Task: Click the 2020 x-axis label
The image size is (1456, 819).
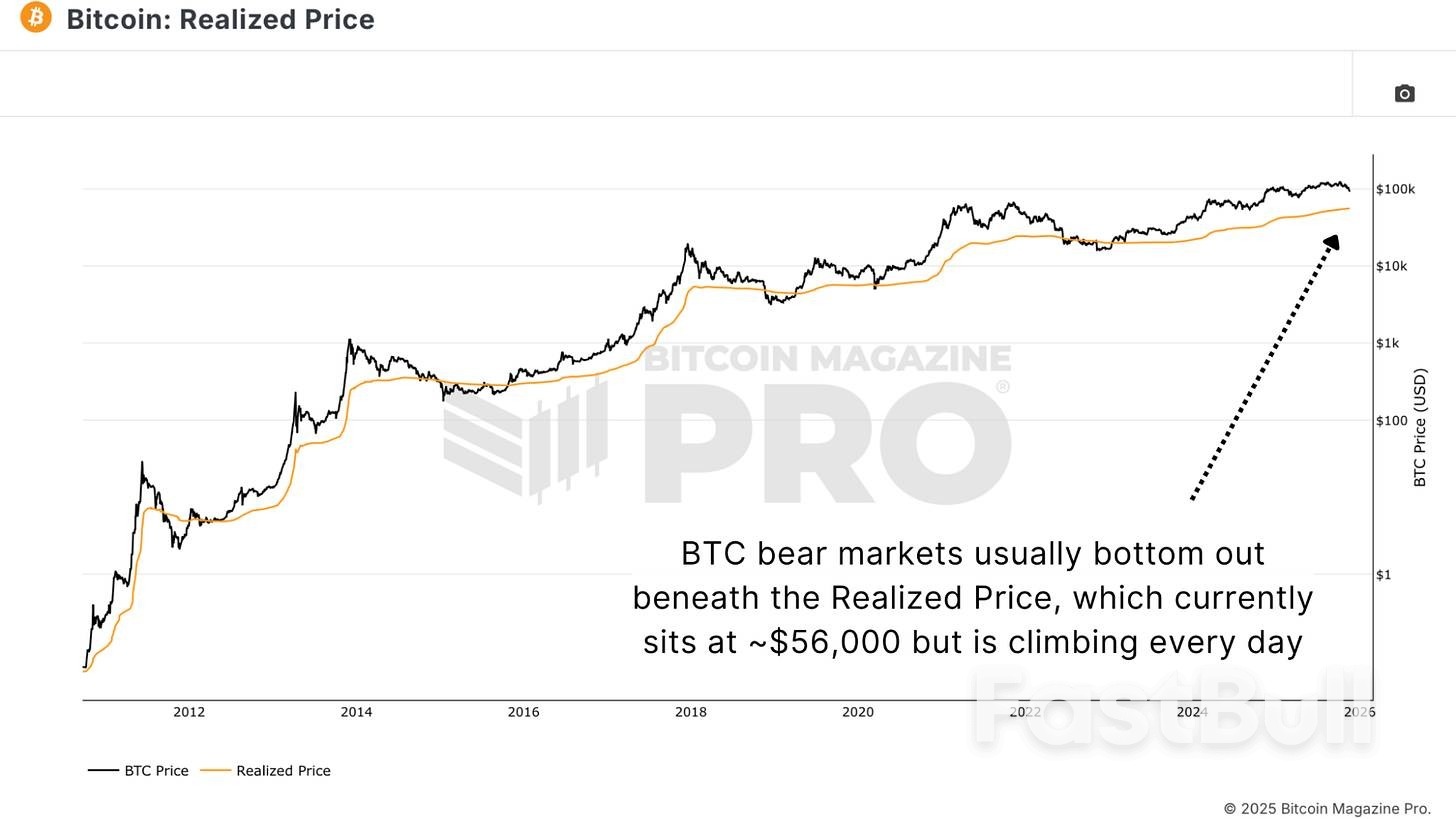Action: (x=857, y=712)
